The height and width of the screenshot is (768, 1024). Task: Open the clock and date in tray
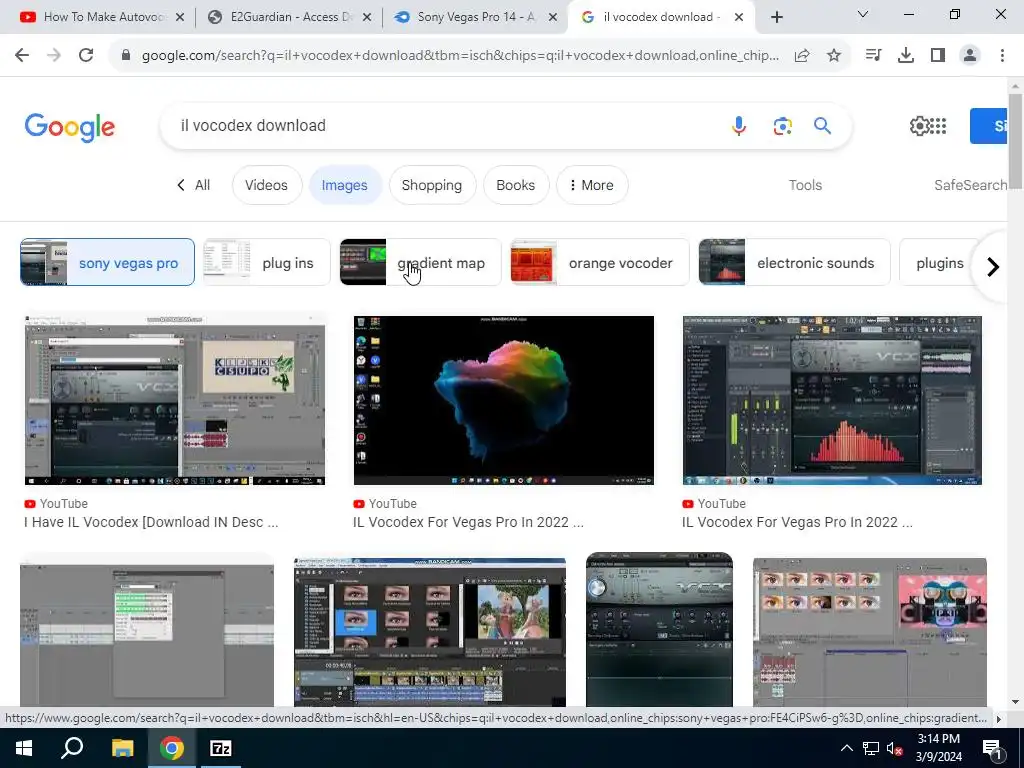point(938,748)
